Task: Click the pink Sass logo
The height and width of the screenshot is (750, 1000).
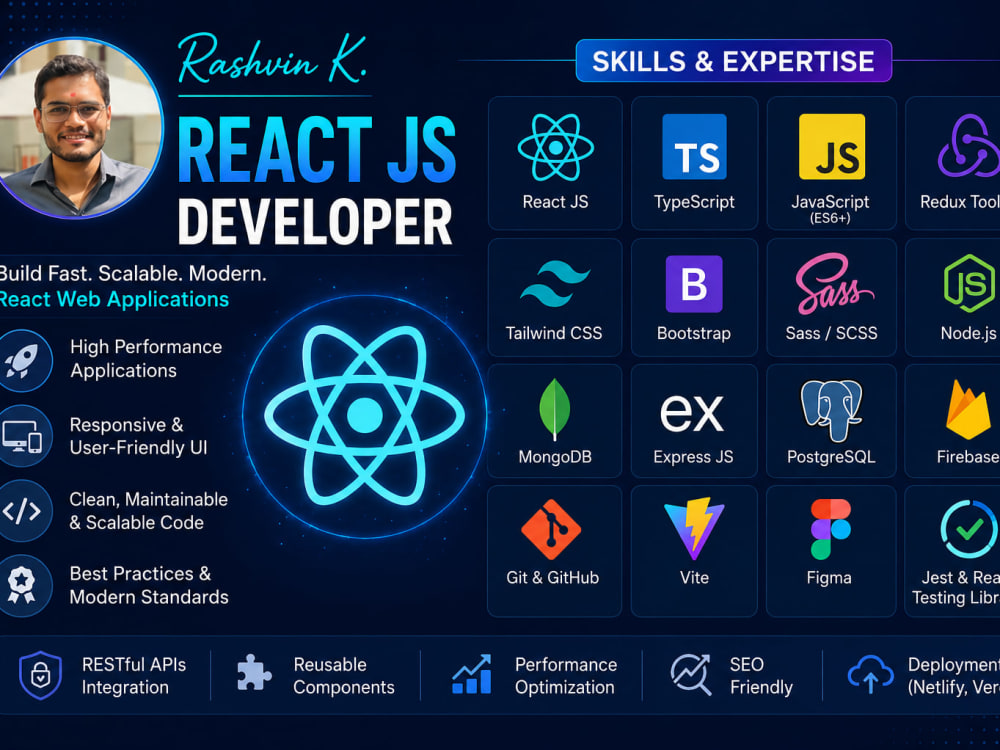Action: pyautogui.click(x=834, y=284)
